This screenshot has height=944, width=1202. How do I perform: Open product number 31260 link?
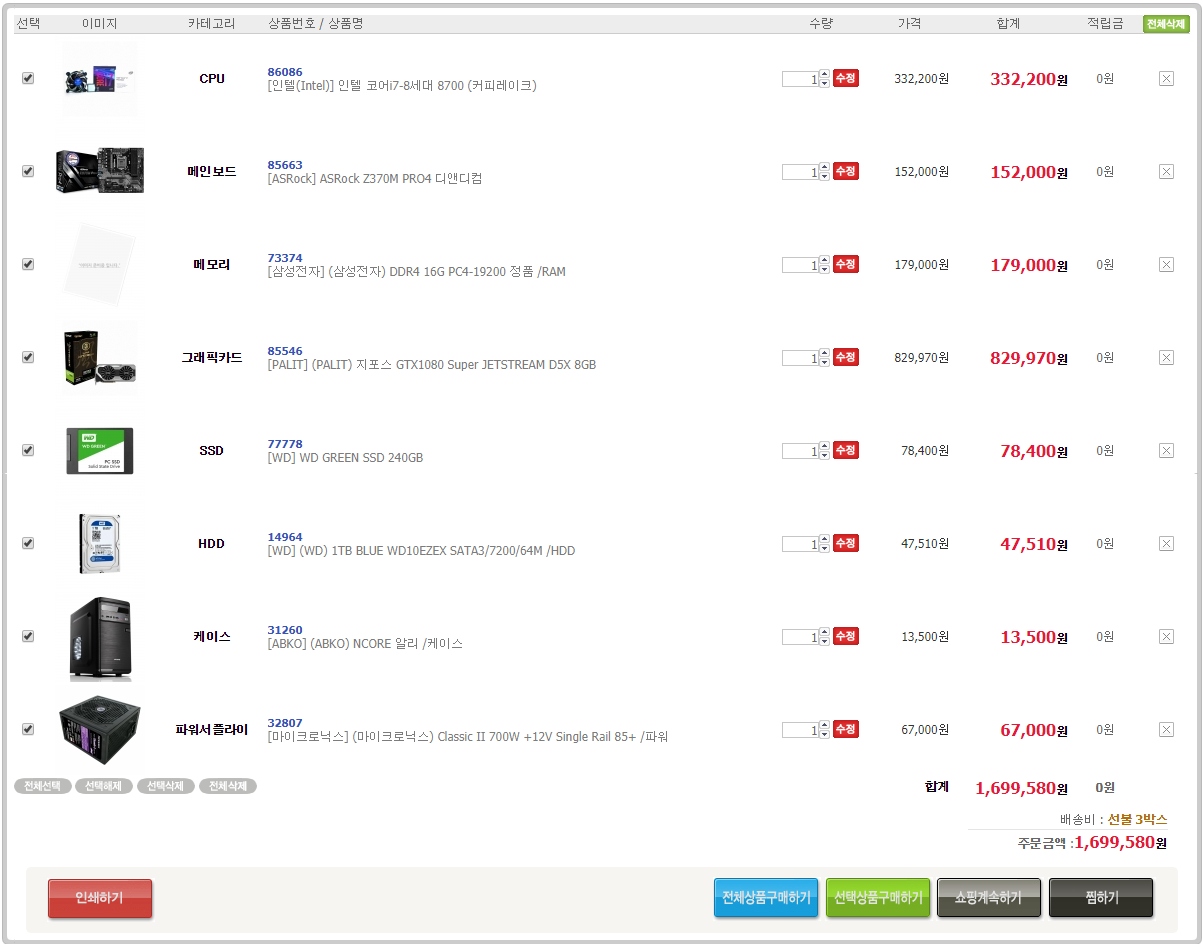tap(285, 630)
